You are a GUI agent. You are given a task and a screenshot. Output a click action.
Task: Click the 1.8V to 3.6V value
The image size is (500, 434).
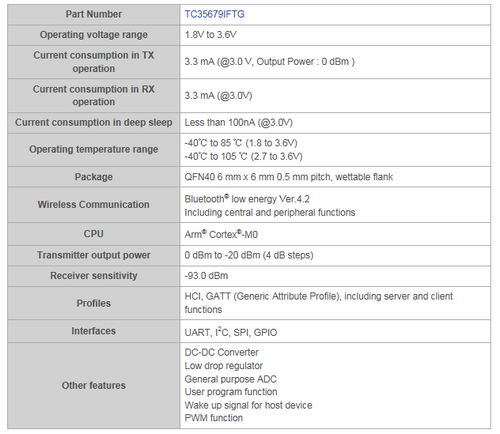211,35
